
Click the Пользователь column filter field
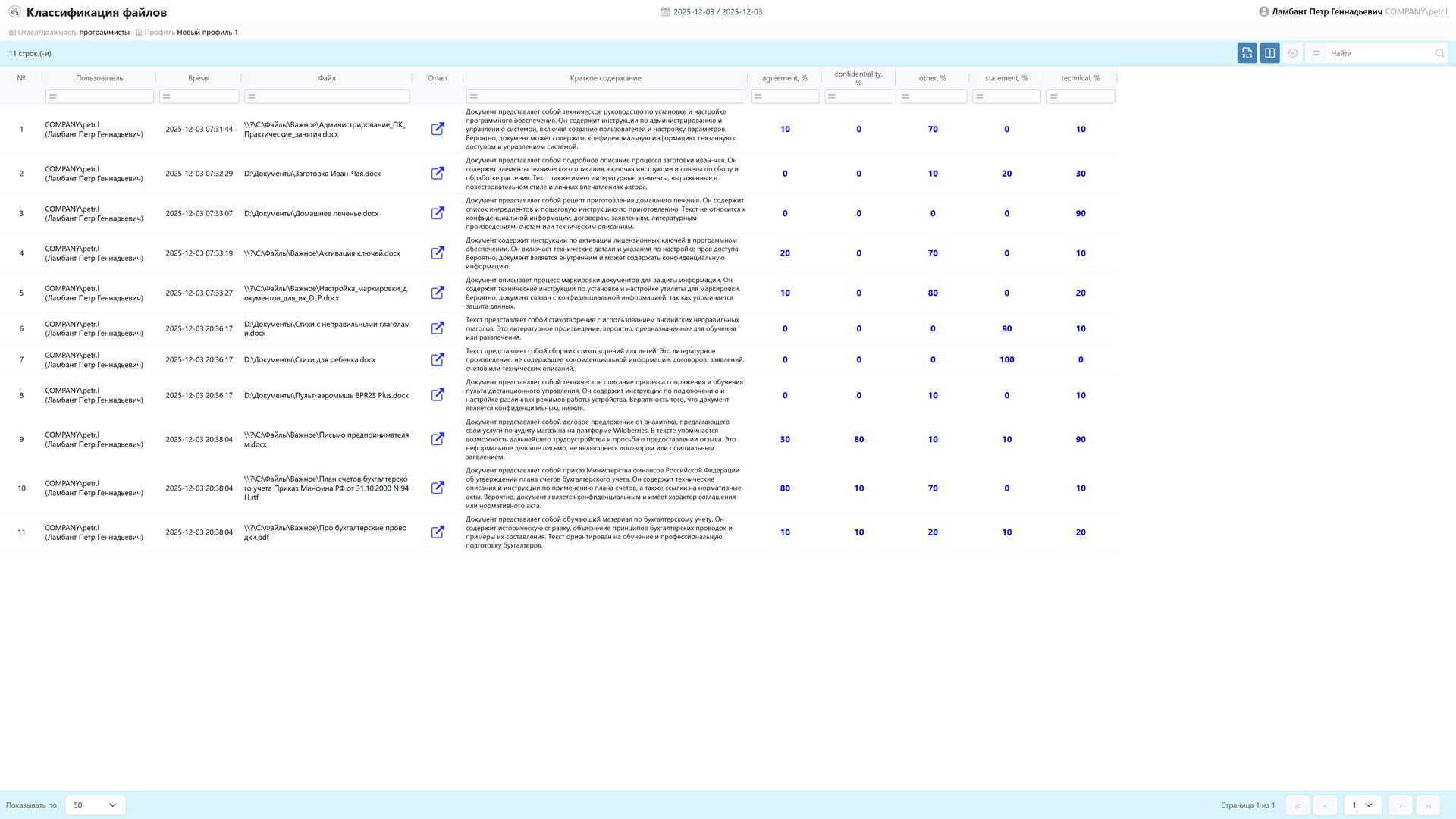coord(105,96)
